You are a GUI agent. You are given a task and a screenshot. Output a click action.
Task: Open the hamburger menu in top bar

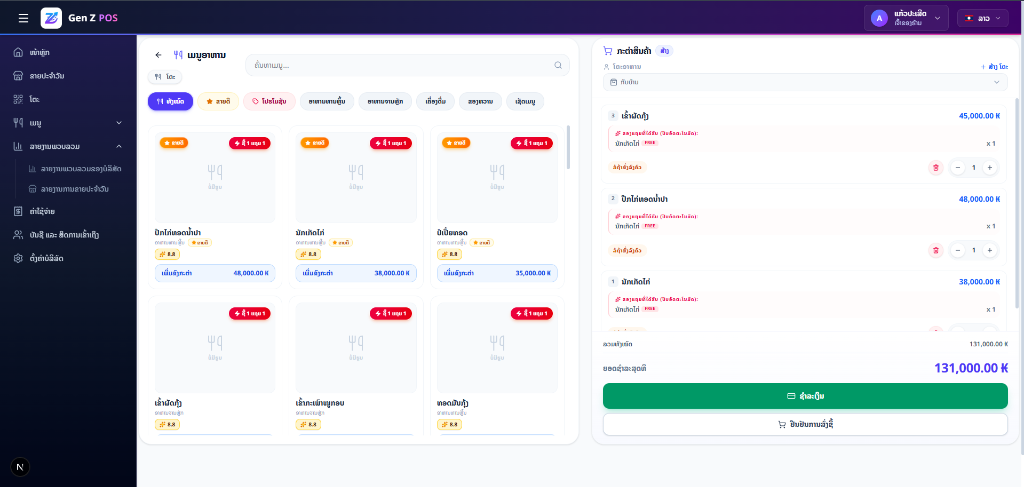click(24, 18)
